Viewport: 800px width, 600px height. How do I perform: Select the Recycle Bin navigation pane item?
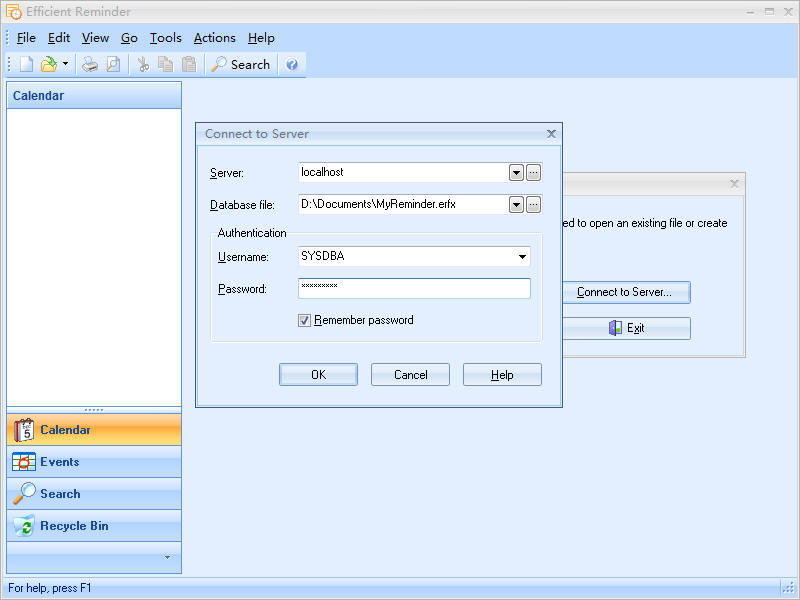94,526
